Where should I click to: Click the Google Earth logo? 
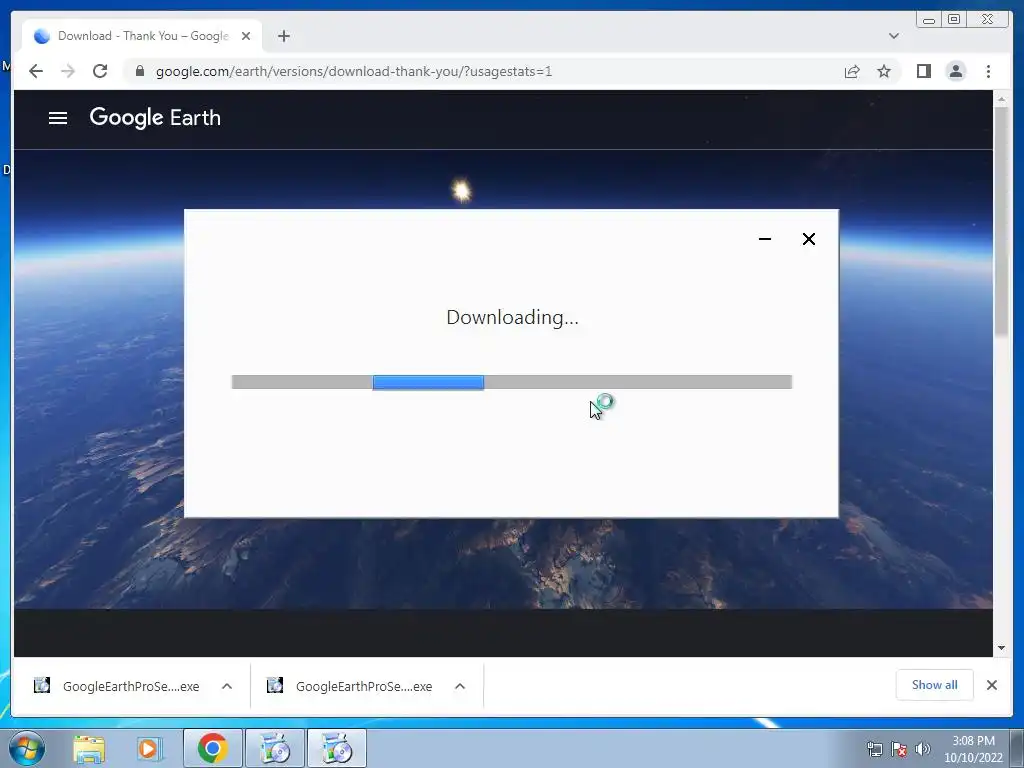pos(155,118)
